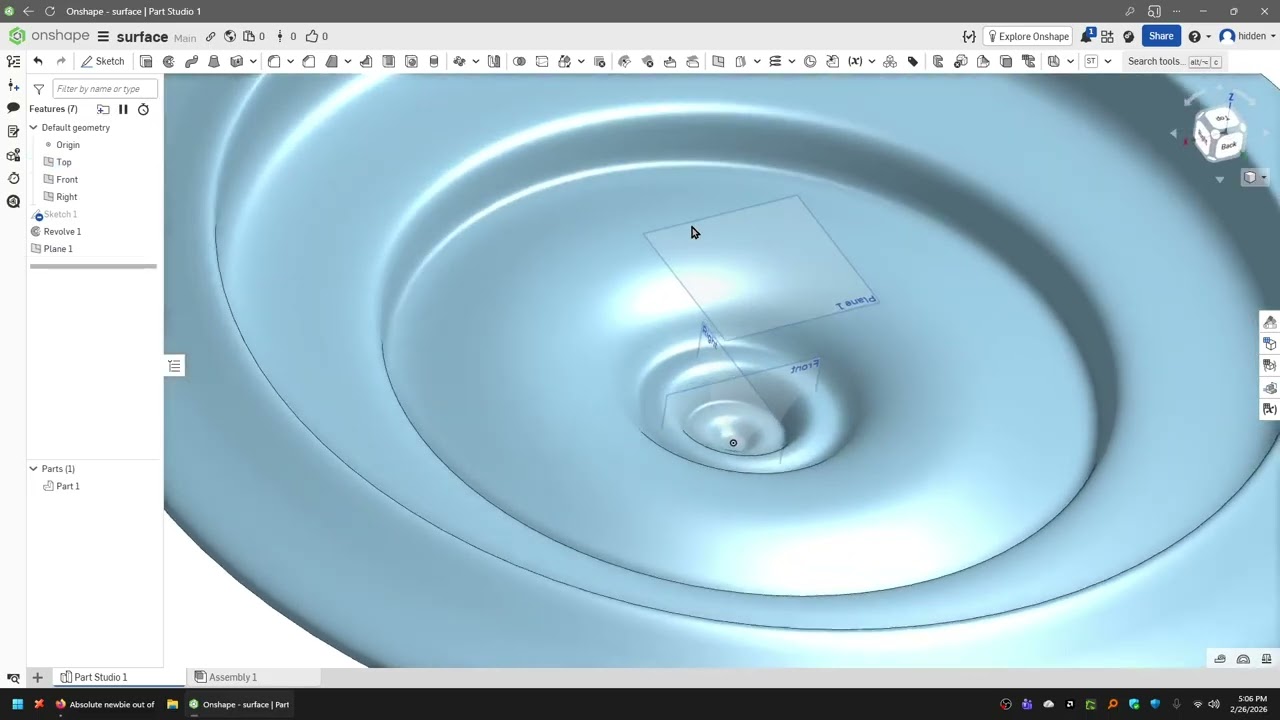Image resolution: width=1280 pixels, height=720 pixels.
Task: Open the Draft tool dropdown arrow
Action: click(348, 61)
